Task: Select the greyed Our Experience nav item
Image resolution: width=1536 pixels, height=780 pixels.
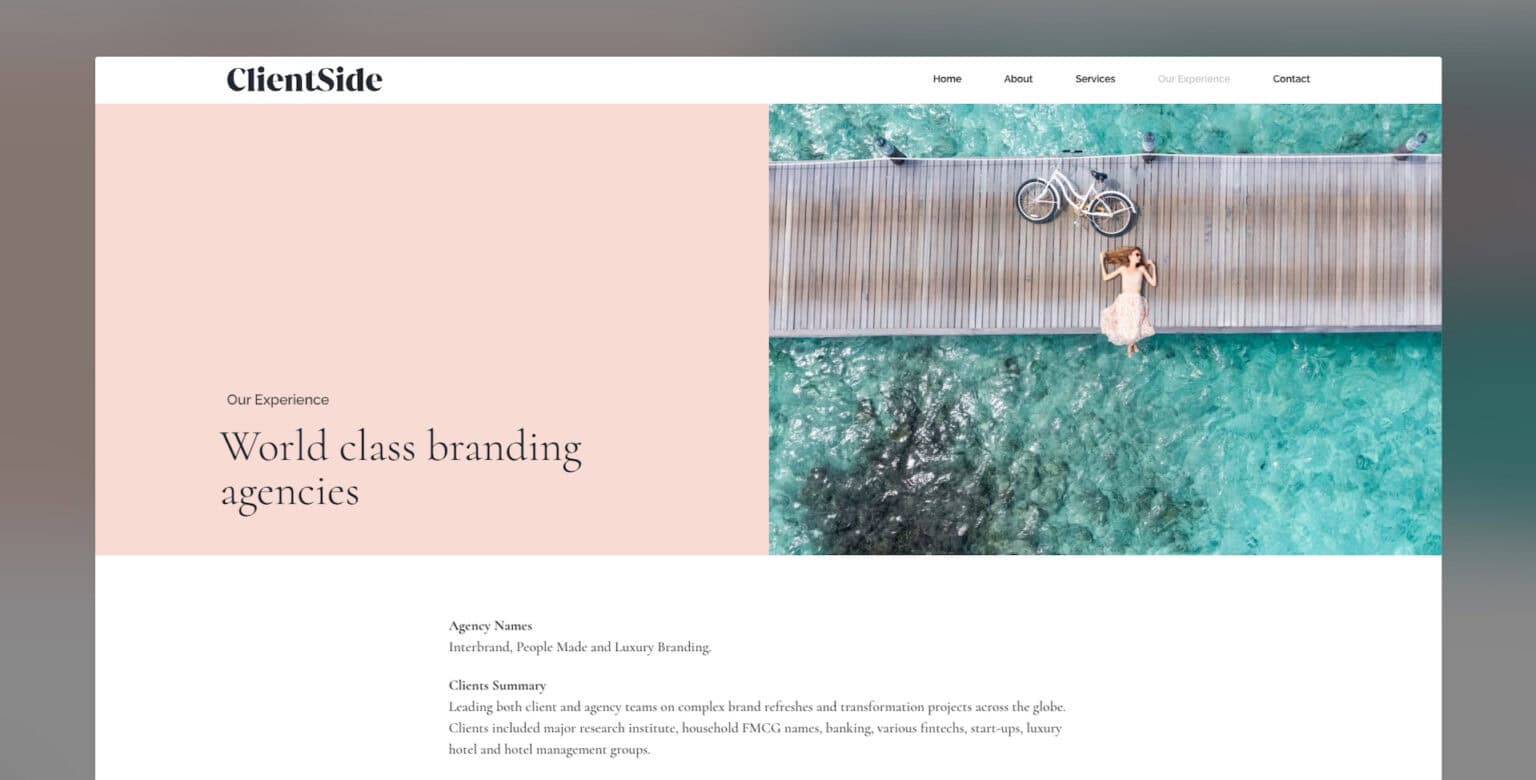Action: pyautogui.click(x=1194, y=79)
